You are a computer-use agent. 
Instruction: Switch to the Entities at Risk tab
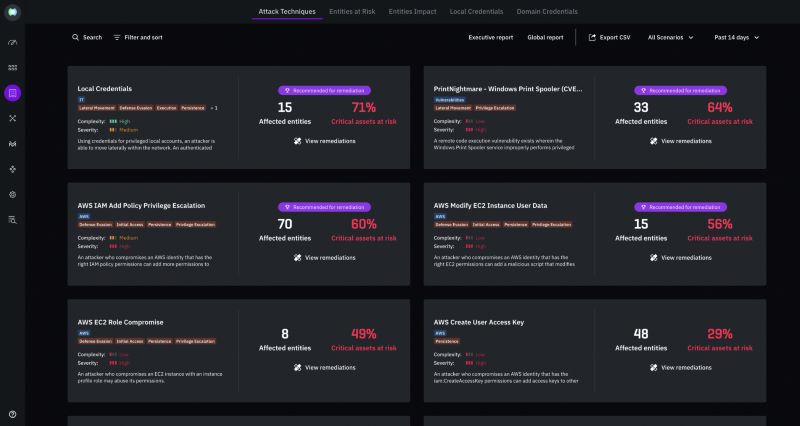351,12
